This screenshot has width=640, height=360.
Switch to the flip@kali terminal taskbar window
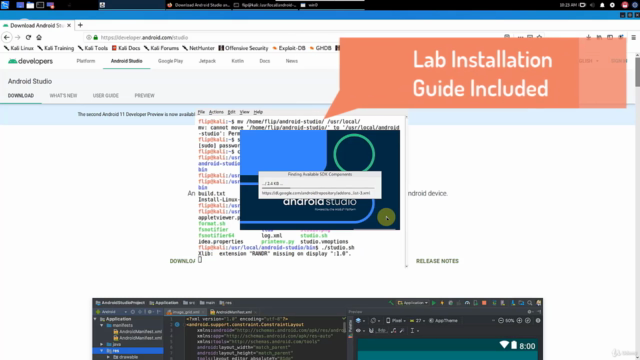point(265,5)
